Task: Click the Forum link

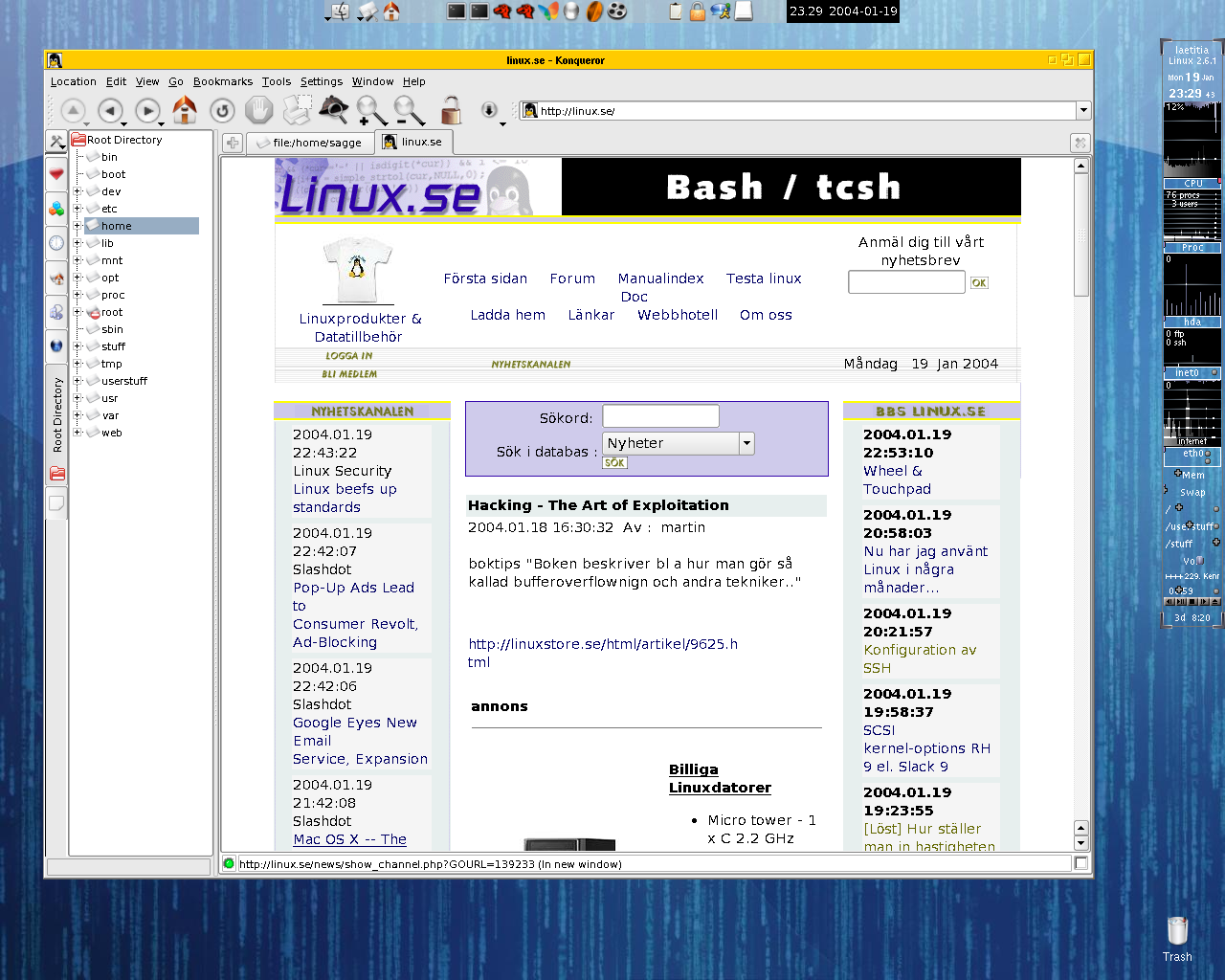Action: [x=572, y=278]
